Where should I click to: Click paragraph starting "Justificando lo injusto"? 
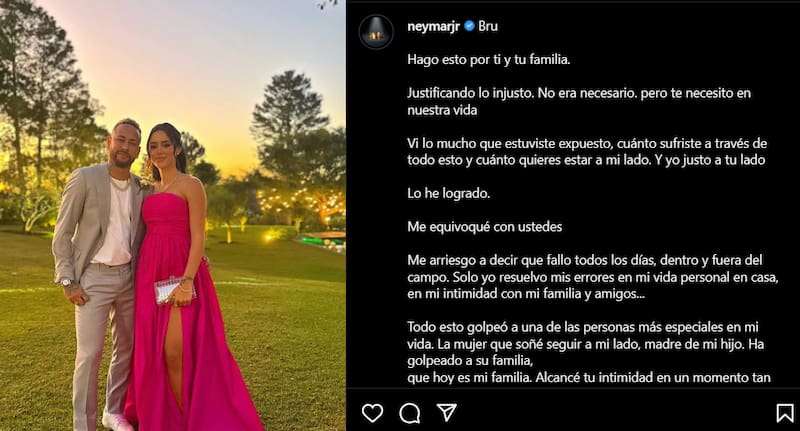pos(579,101)
